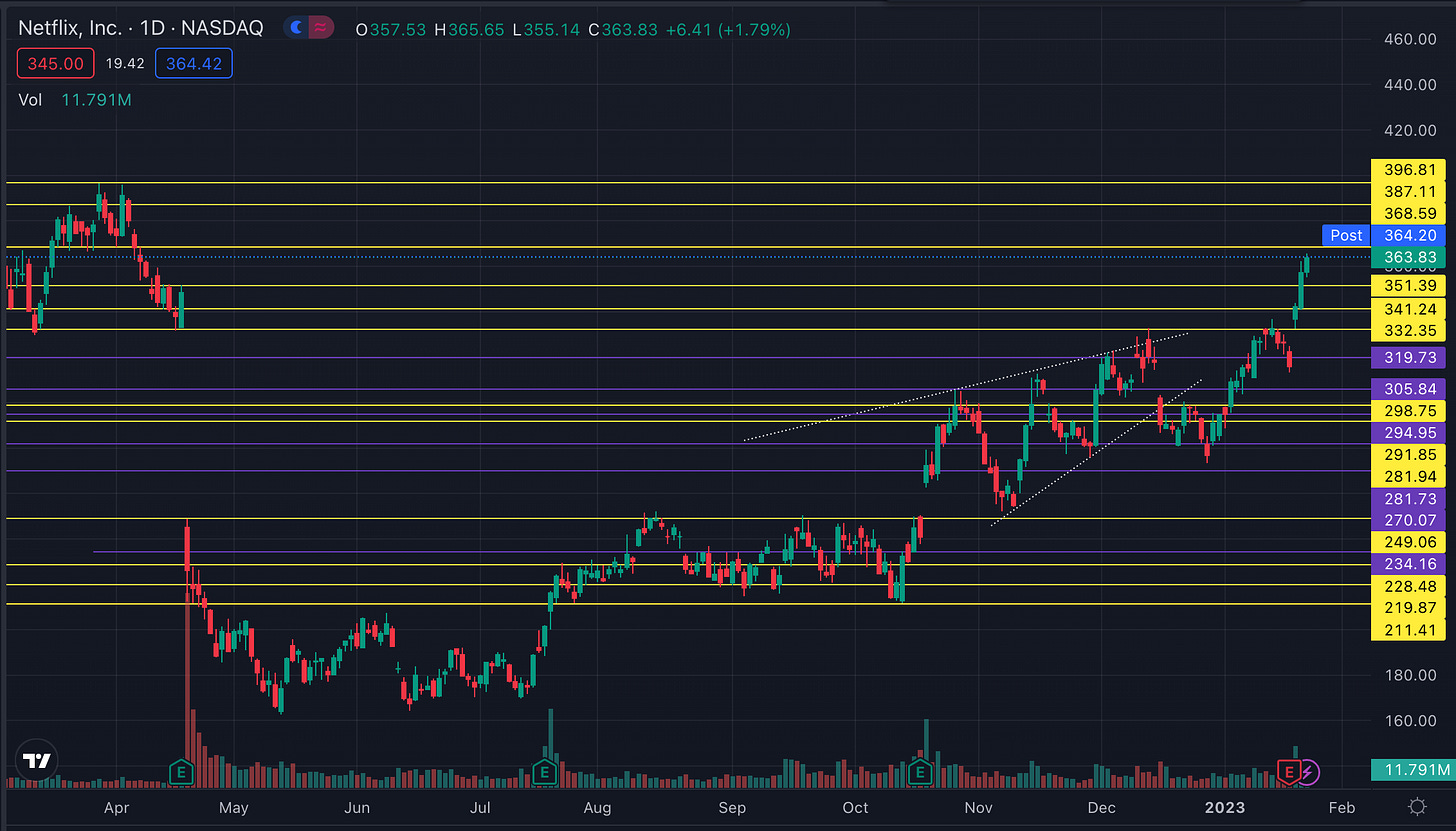Click the 234.16 purple price label

tap(1410, 564)
